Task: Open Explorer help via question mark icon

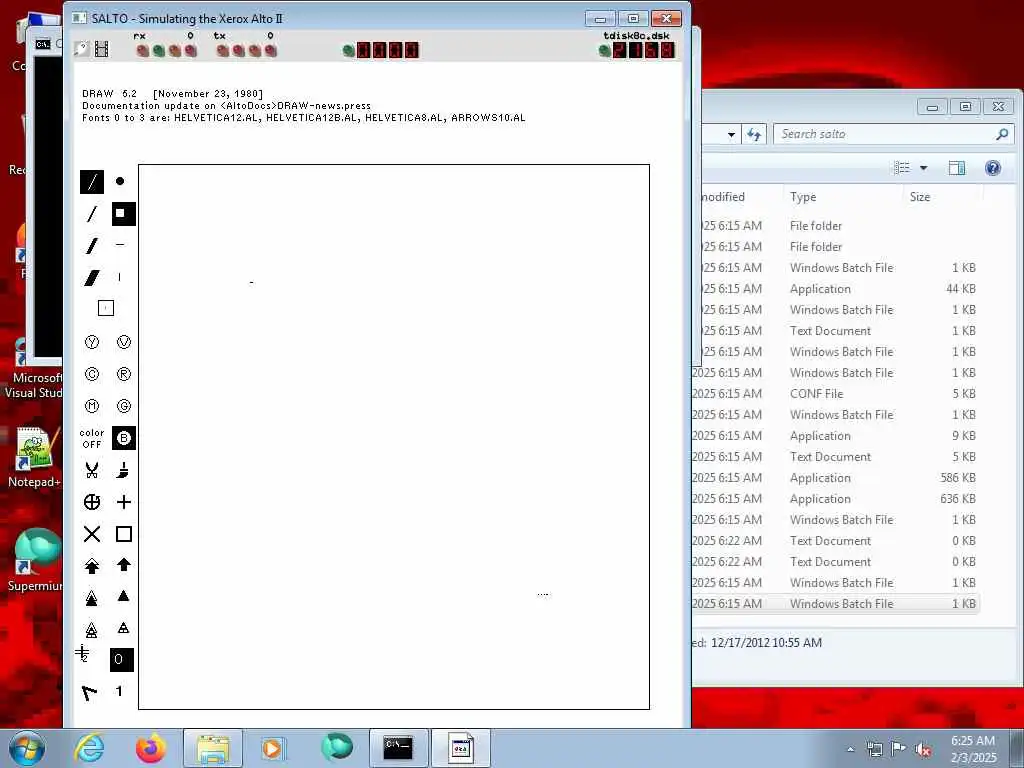Action: click(x=993, y=168)
